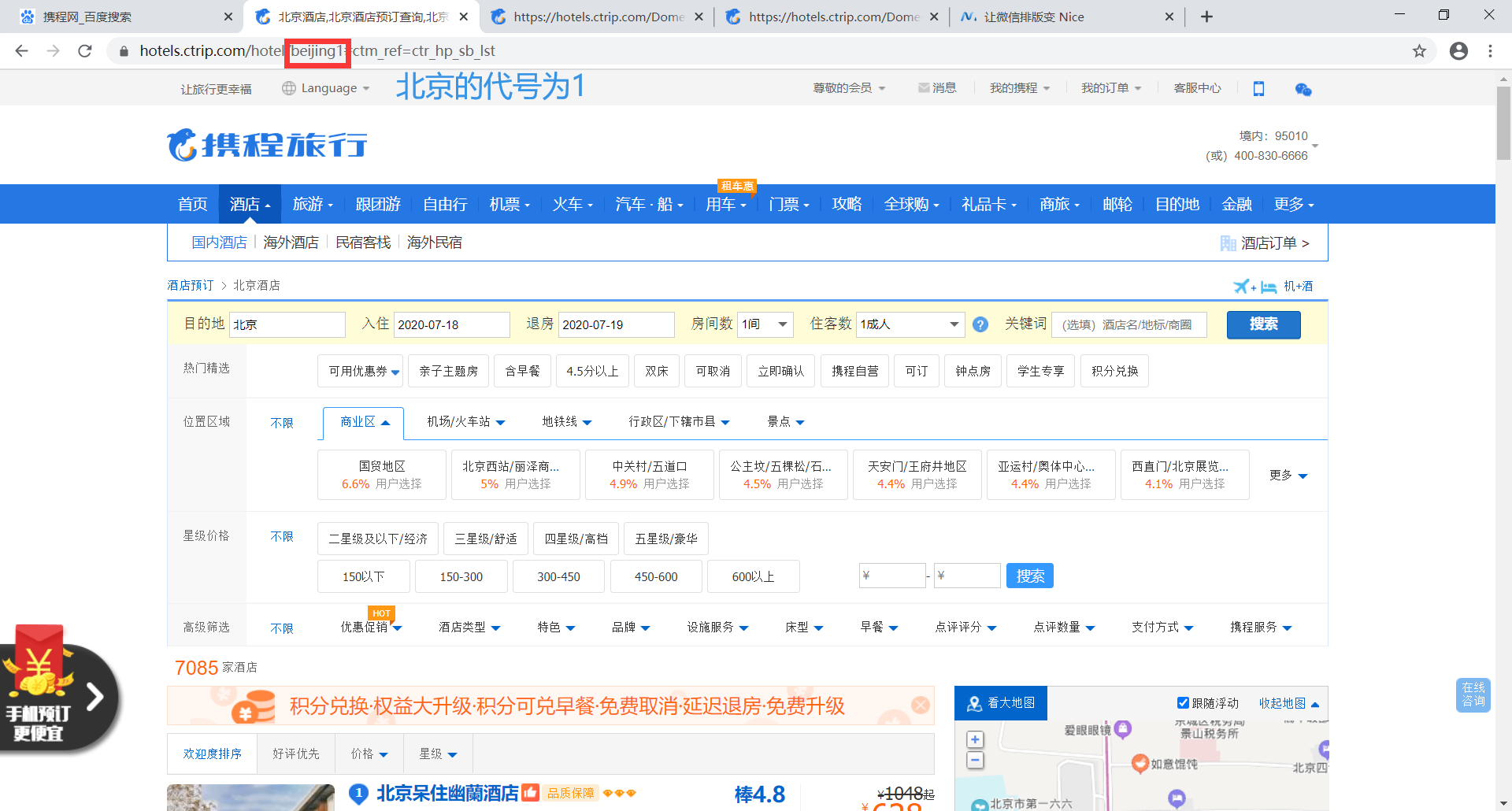Sort hotels by 好评优先

click(296, 754)
